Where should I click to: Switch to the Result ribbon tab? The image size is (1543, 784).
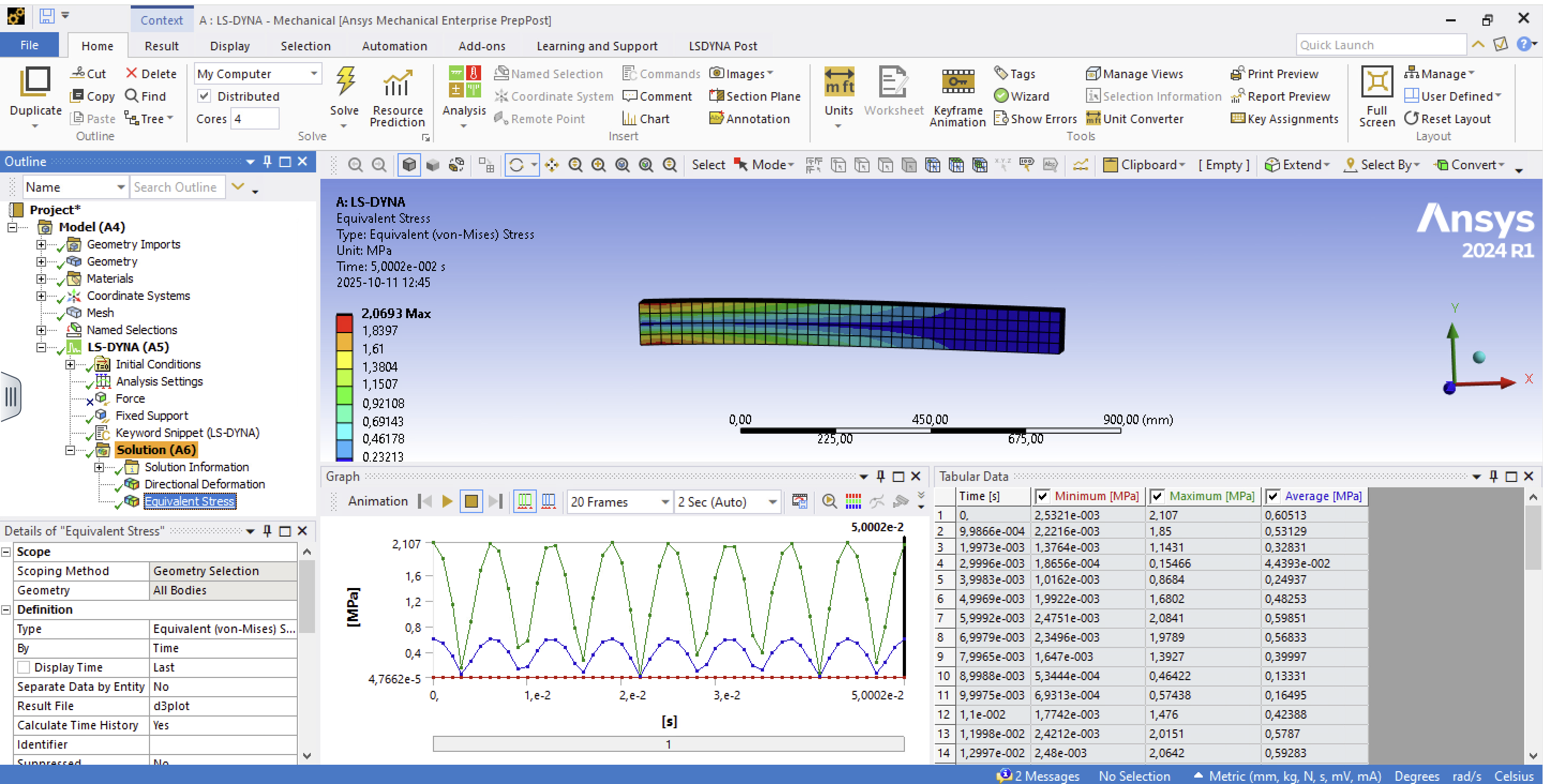click(x=161, y=46)
